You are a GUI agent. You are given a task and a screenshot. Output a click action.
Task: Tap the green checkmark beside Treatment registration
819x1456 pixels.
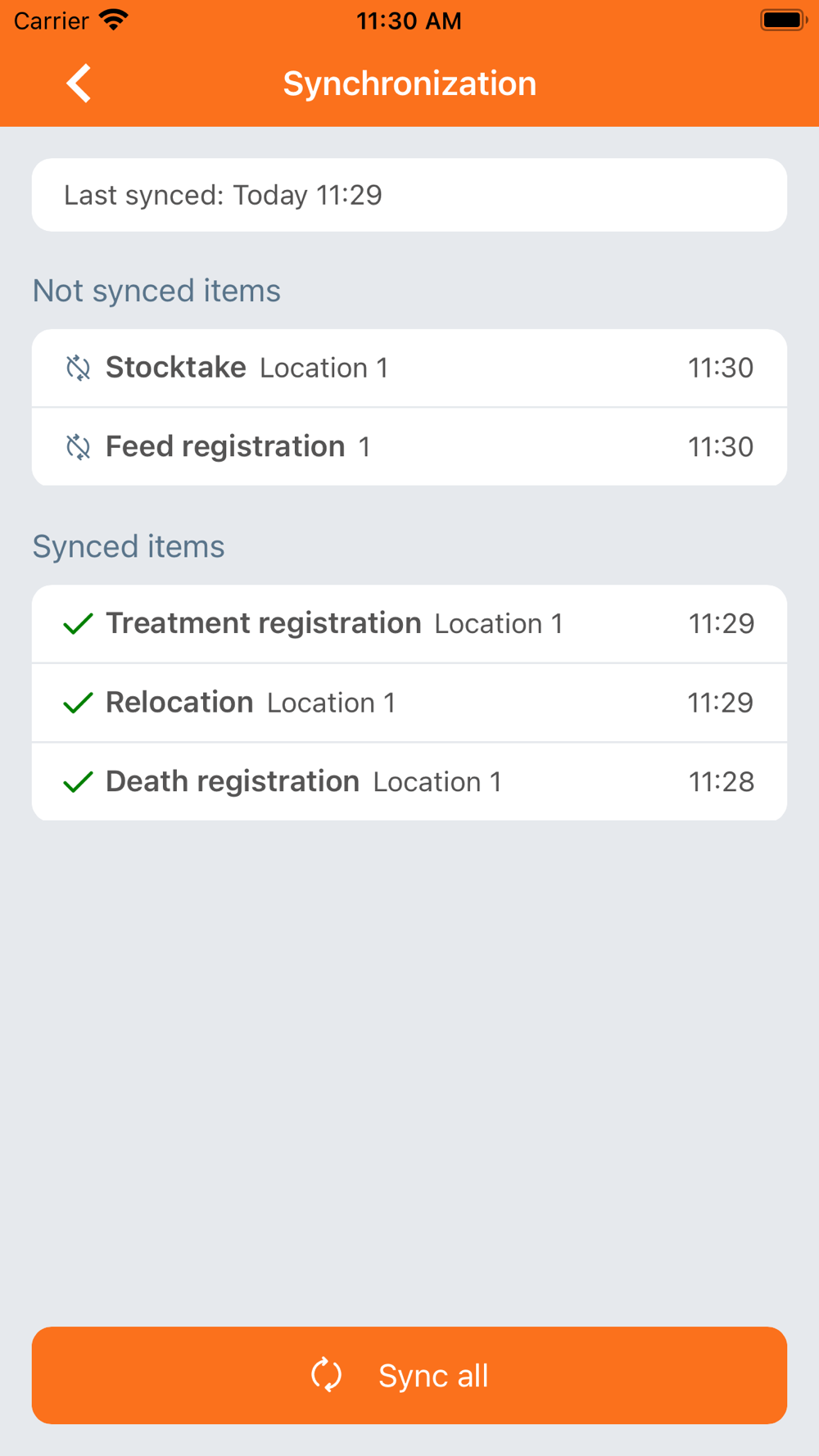point(78,624)
